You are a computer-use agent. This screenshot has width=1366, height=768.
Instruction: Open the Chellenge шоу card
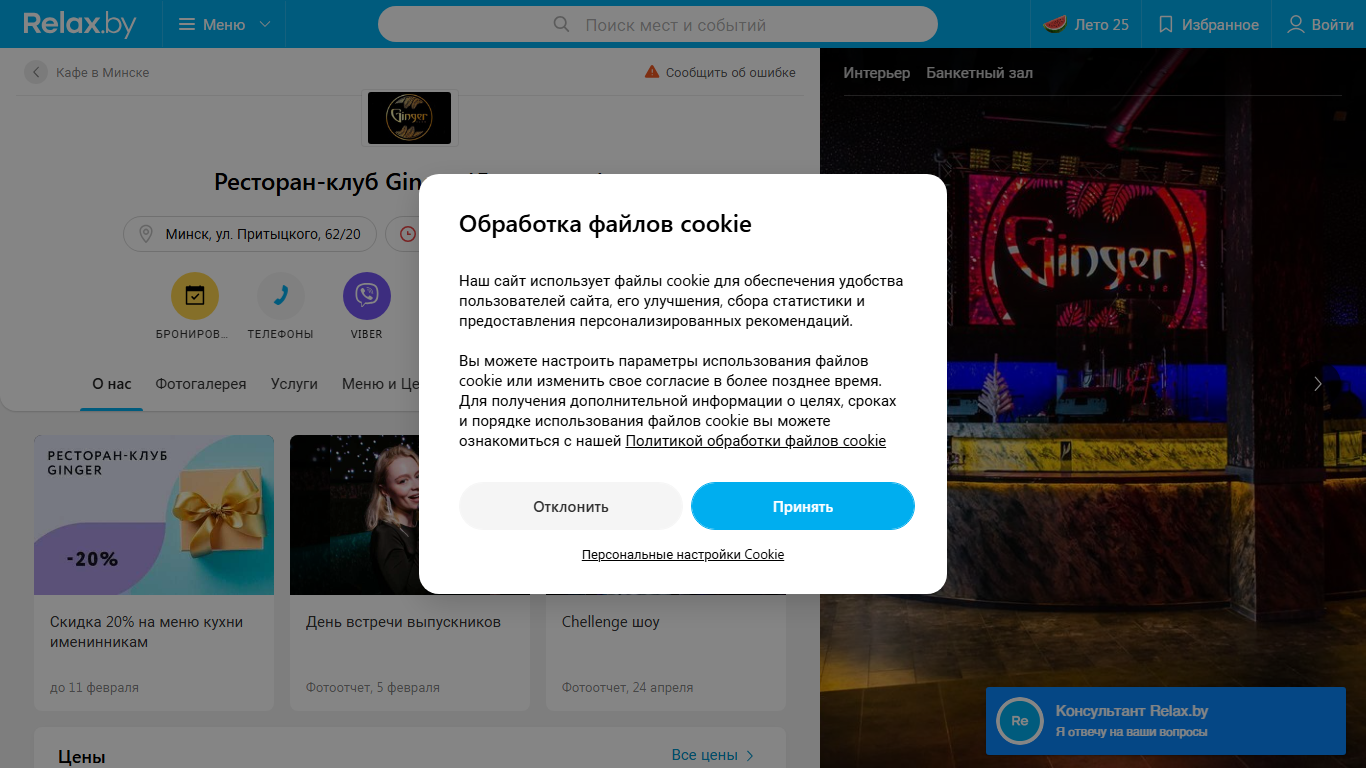611,622
